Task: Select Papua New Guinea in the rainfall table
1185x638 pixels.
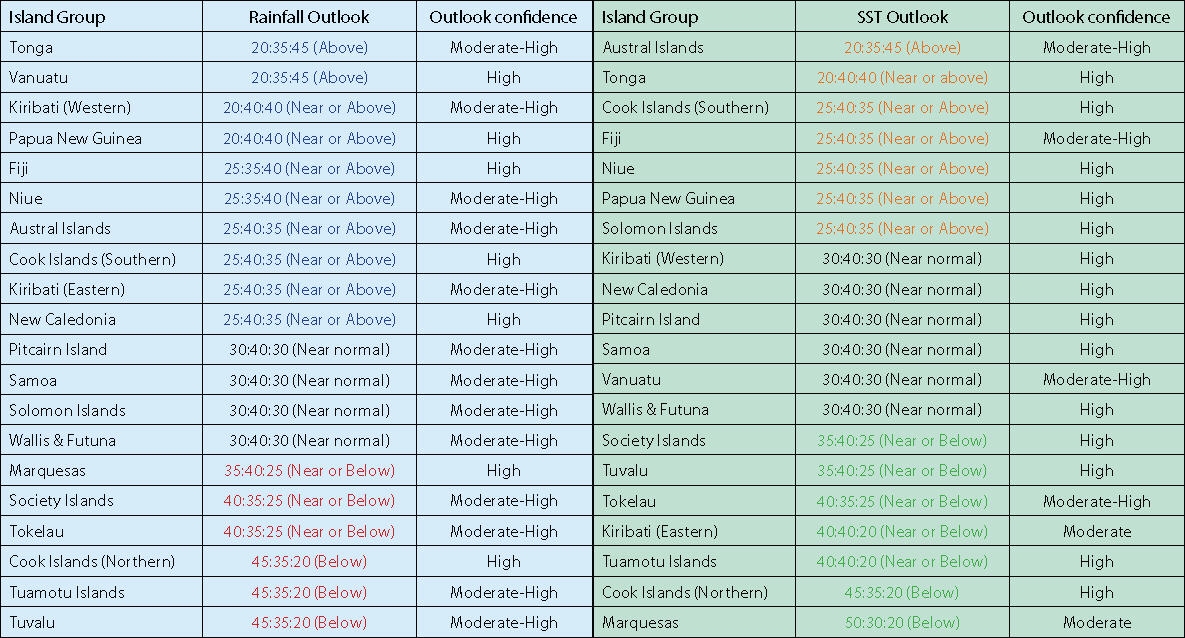Action: [x=76, y=138]
